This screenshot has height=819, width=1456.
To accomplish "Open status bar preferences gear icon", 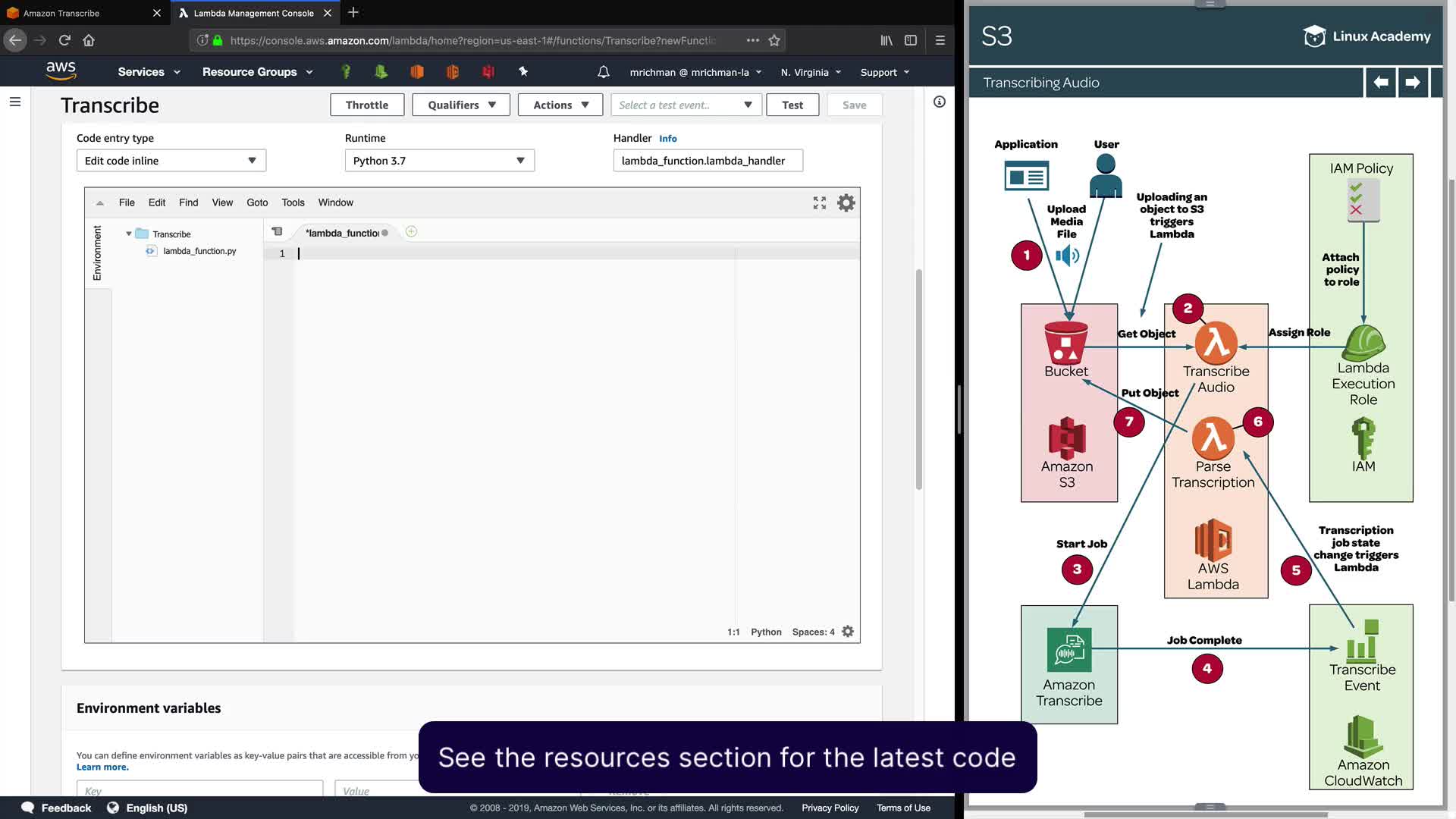I will coord(848,632).
